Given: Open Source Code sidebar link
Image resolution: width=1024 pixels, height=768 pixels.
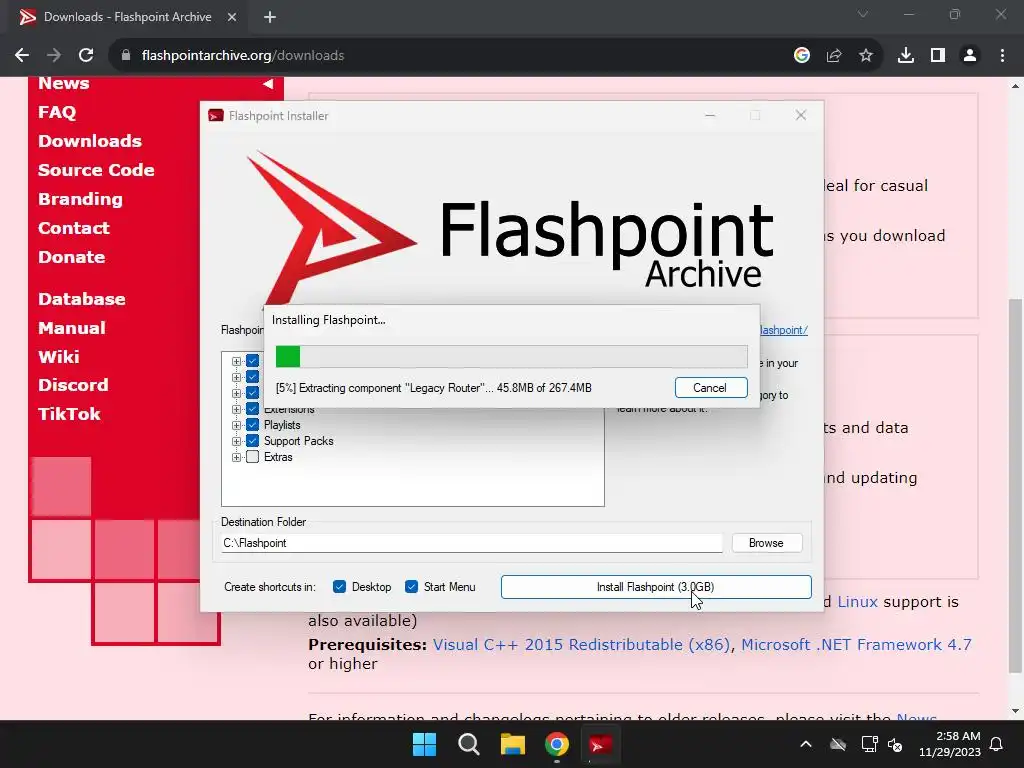Looking at the screenshot, I should (96, 170).
